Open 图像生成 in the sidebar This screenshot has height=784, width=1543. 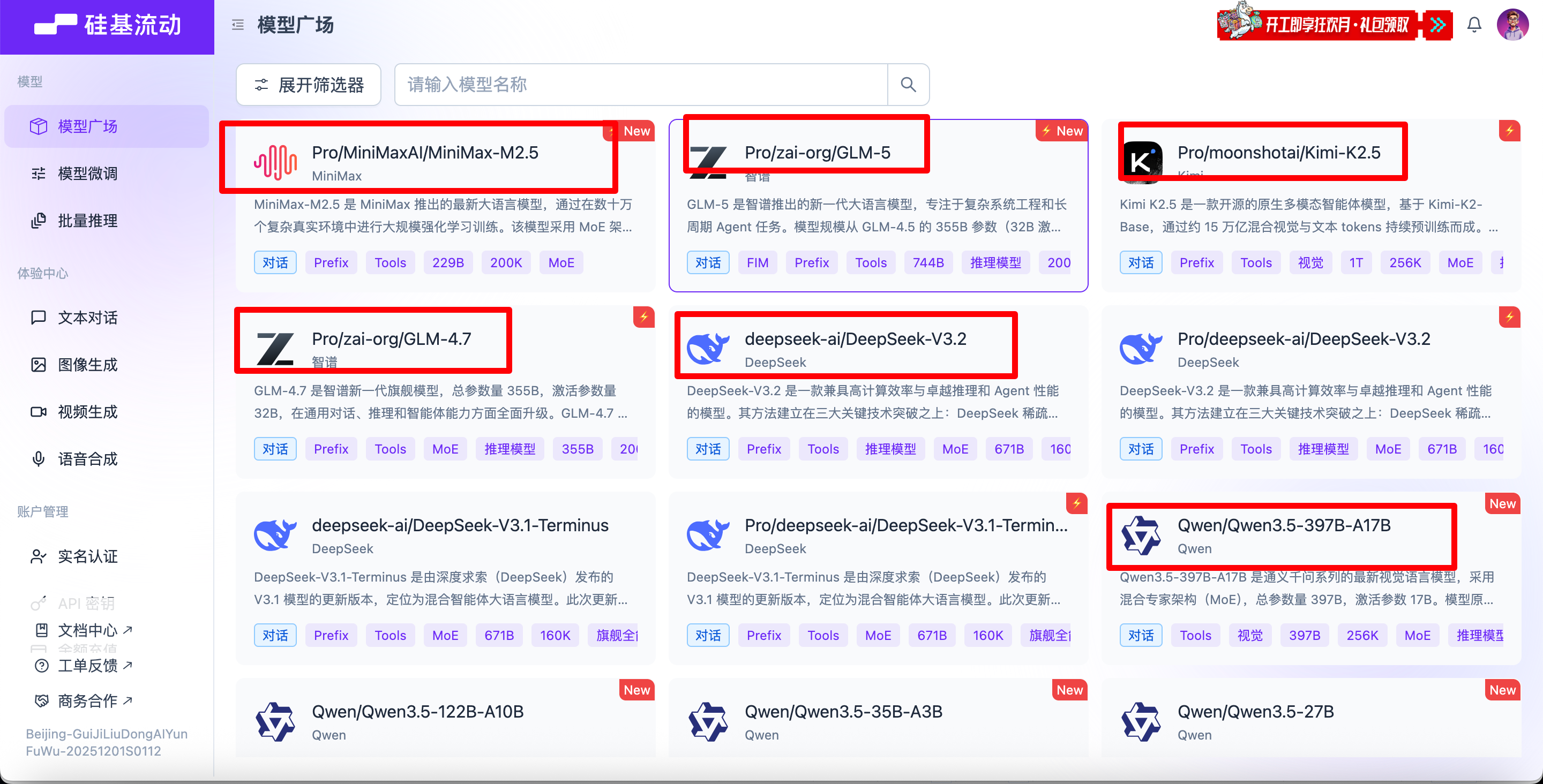coord(87,365)
